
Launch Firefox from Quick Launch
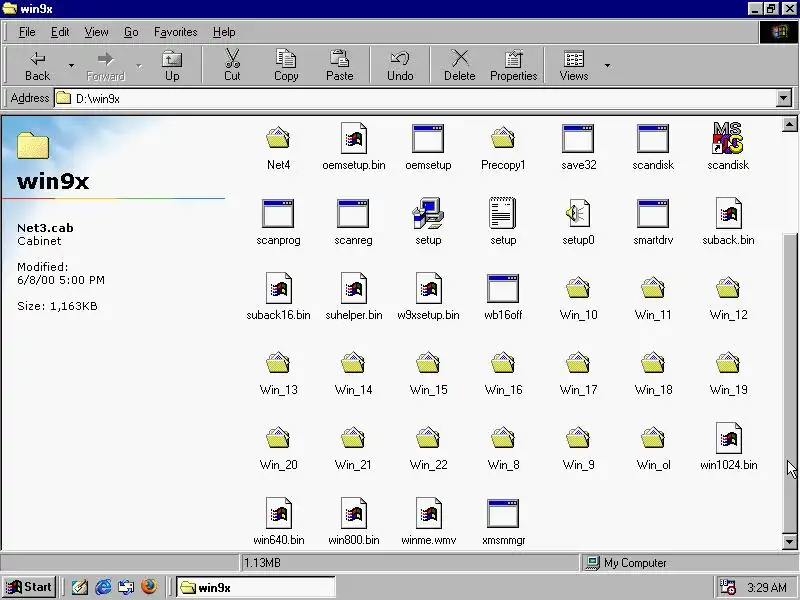(x=149, y=587)
